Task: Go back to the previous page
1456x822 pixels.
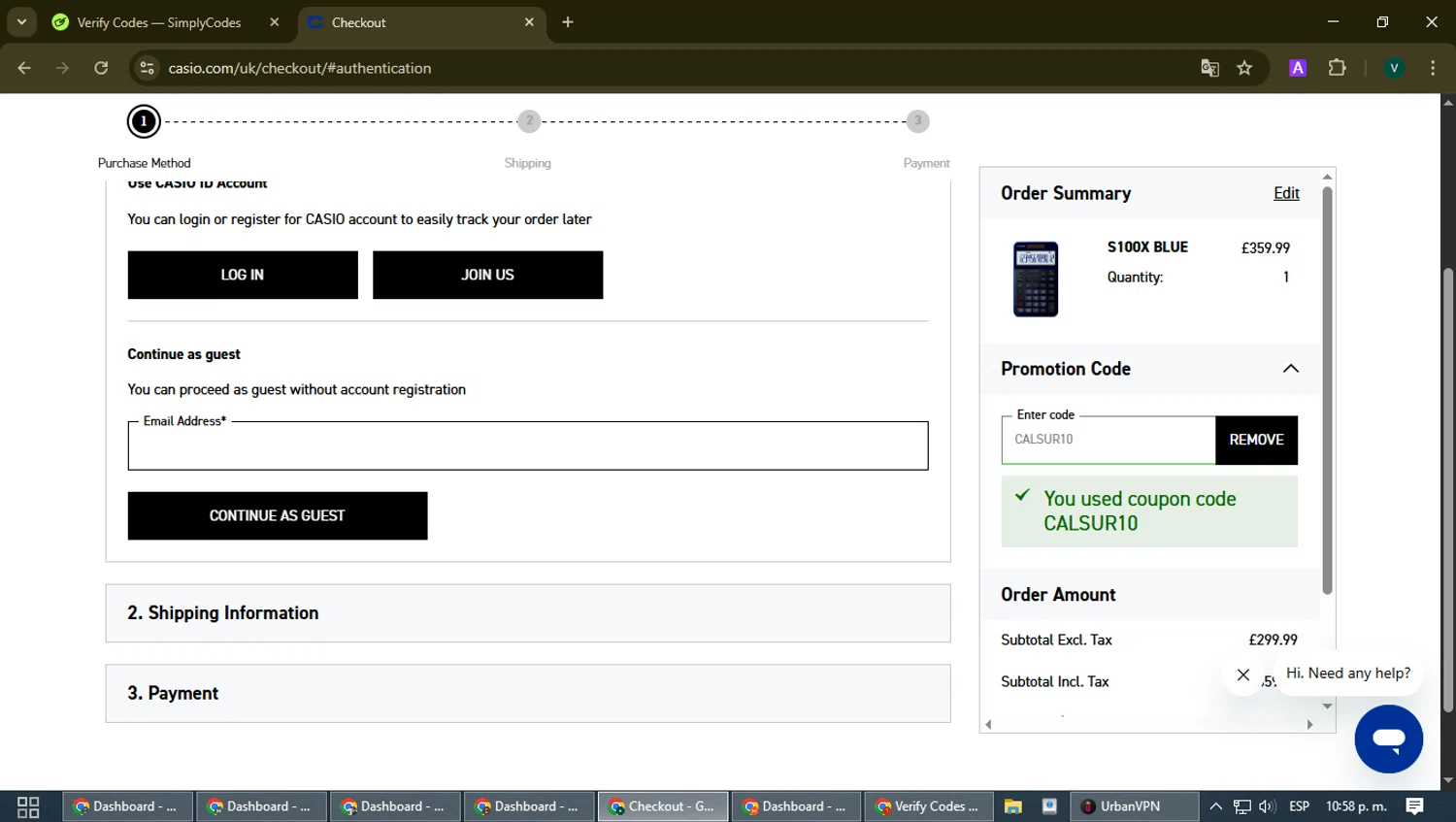Action: pos(24,68)
